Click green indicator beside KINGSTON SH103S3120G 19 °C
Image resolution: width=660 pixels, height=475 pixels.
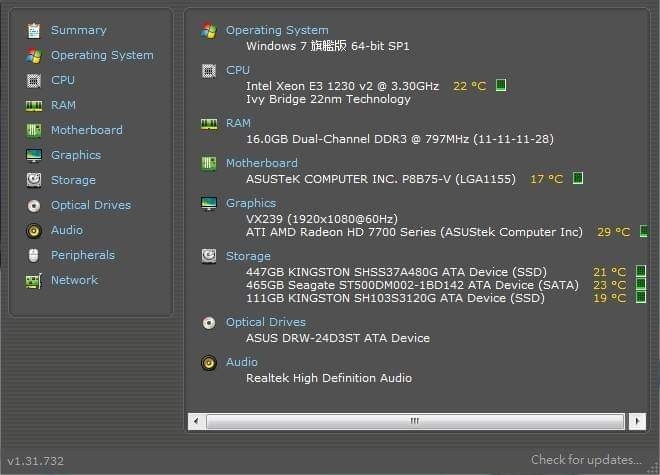(641, 297)
